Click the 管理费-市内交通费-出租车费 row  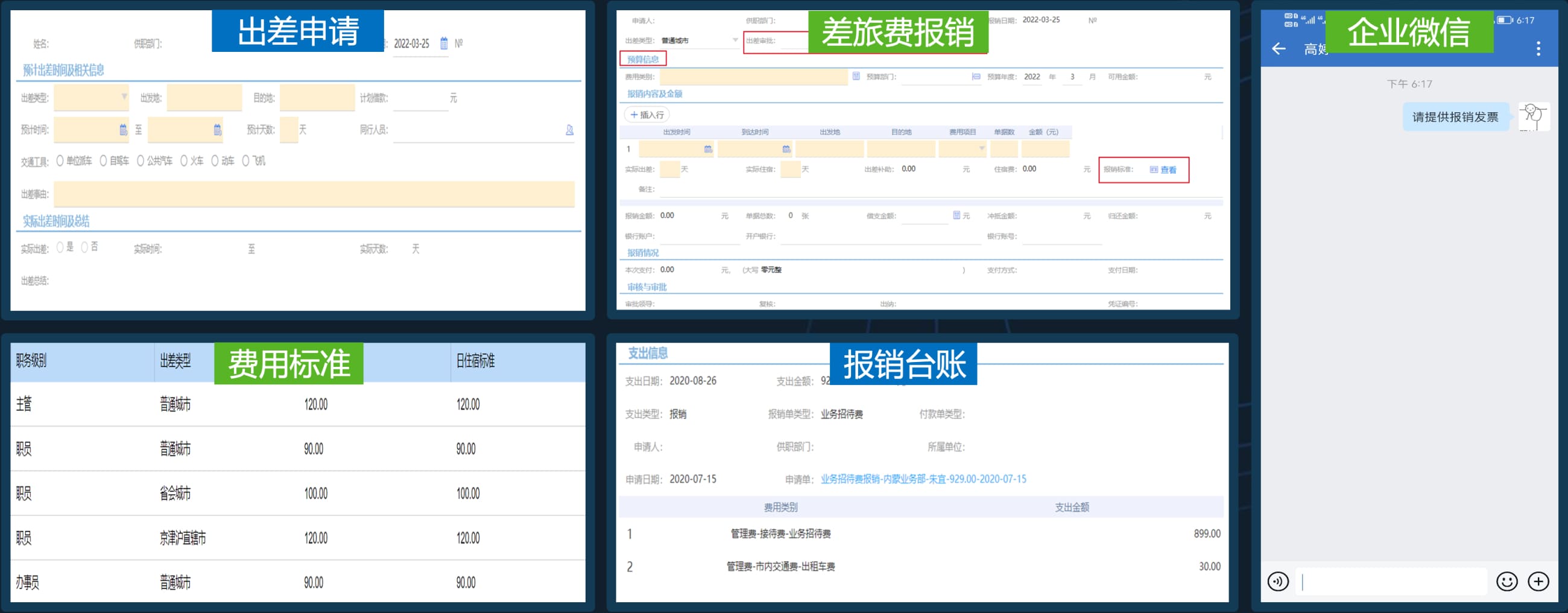(x=922, y=567)
